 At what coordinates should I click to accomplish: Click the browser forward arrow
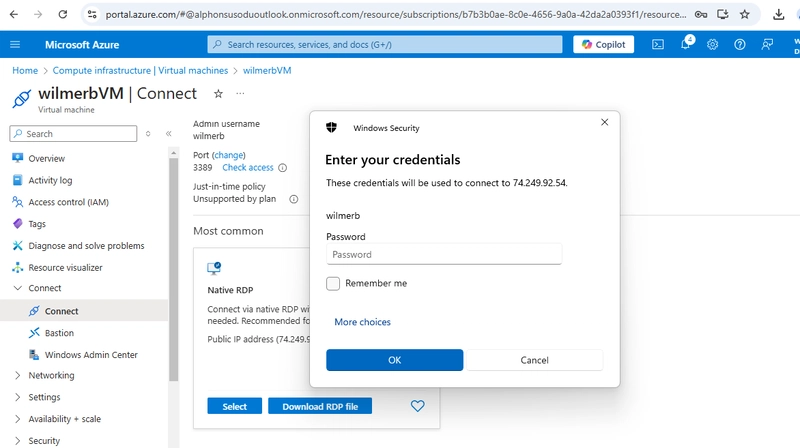(x=38, y=14)
